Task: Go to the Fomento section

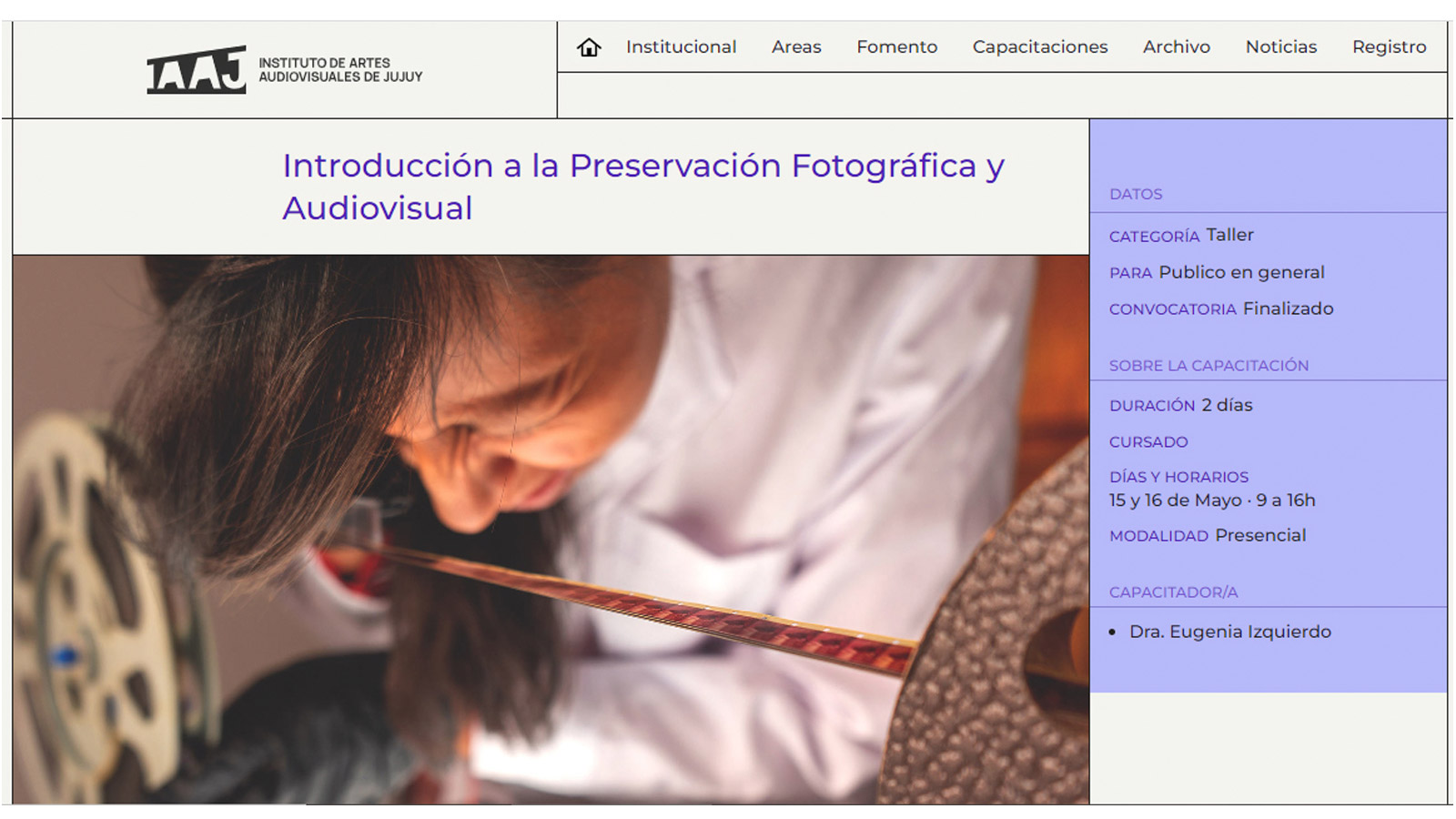Action: [x=896, y=47]
